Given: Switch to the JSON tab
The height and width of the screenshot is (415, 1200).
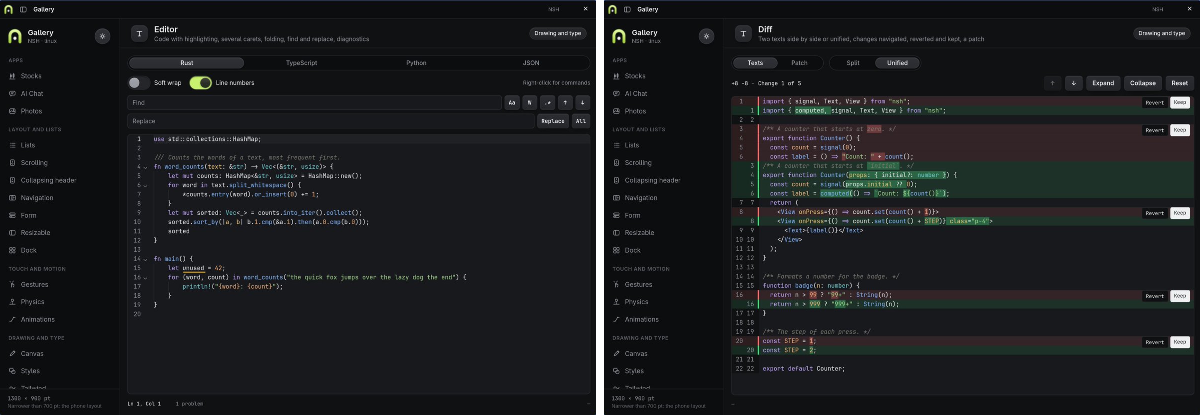Looking at the screenshot, I should coord(531,62).
